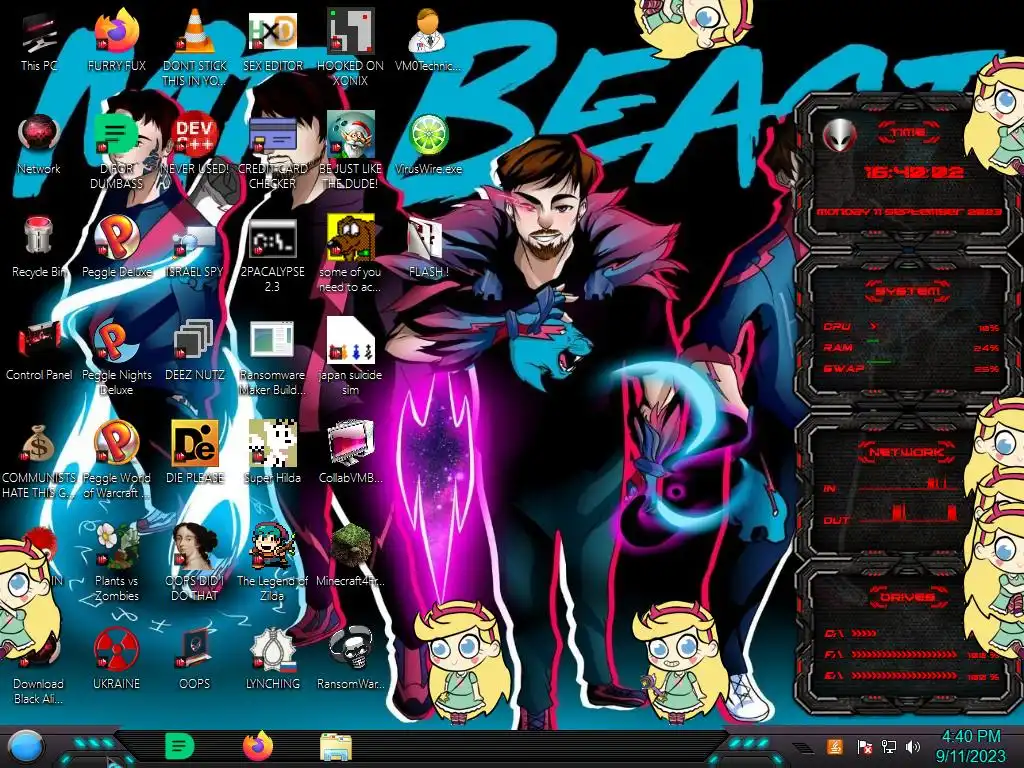Open the taskbar clock showing 4:40 PM
The width and height of the screenshot is (1024, 768).
pos(970,746)
